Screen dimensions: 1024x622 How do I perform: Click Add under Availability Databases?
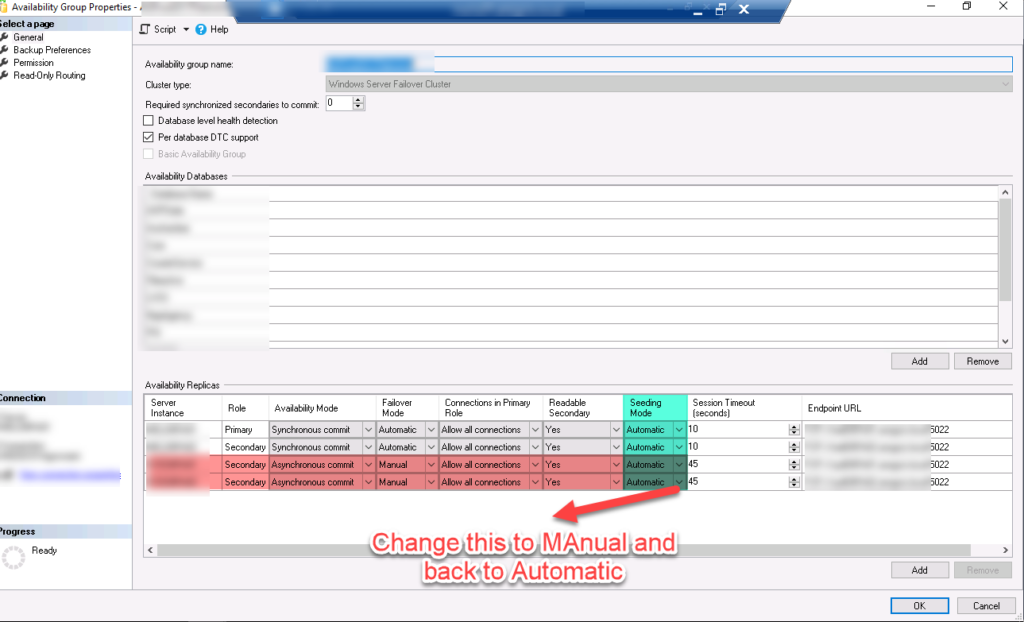pyautogui.click(x=920, y=361)
